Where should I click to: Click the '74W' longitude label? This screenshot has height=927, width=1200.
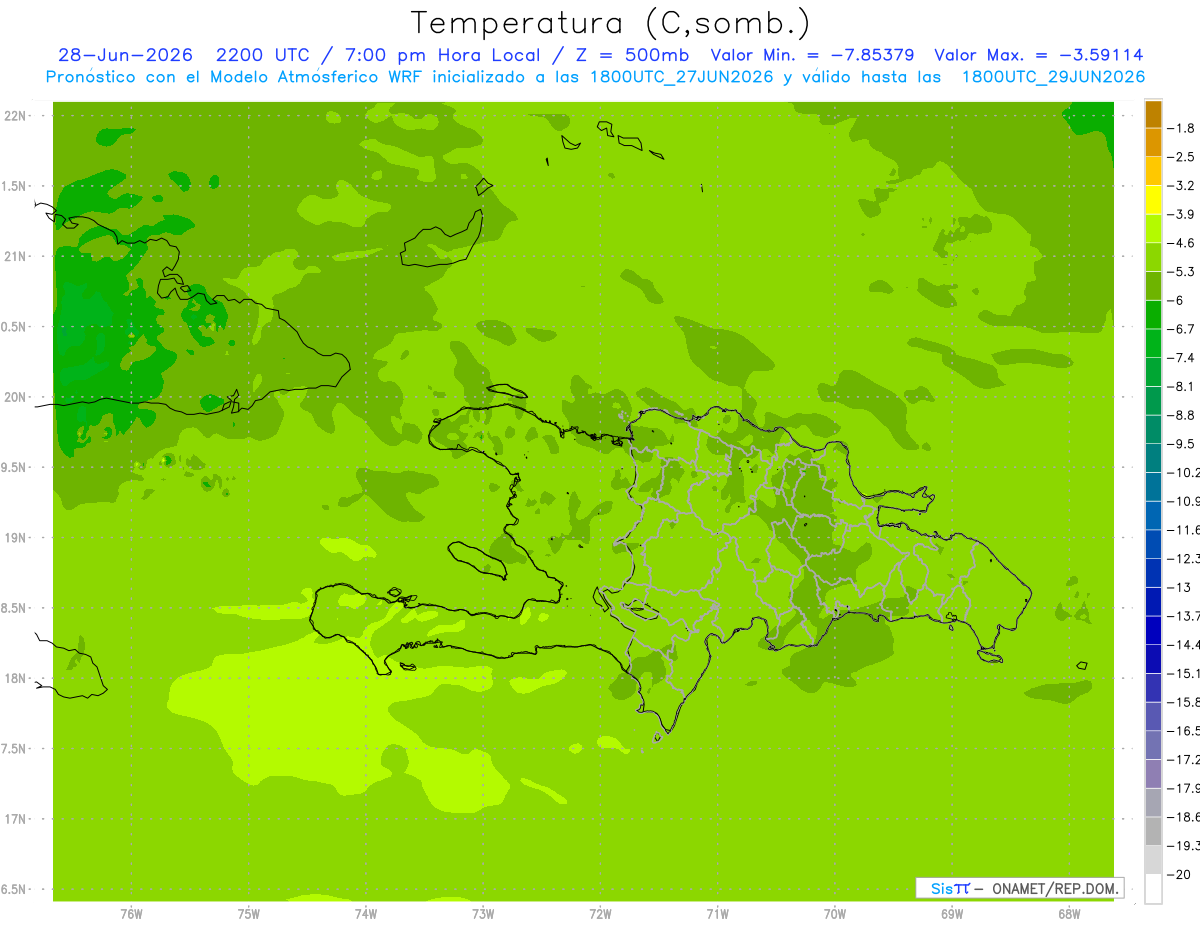[x=366, y=914]
